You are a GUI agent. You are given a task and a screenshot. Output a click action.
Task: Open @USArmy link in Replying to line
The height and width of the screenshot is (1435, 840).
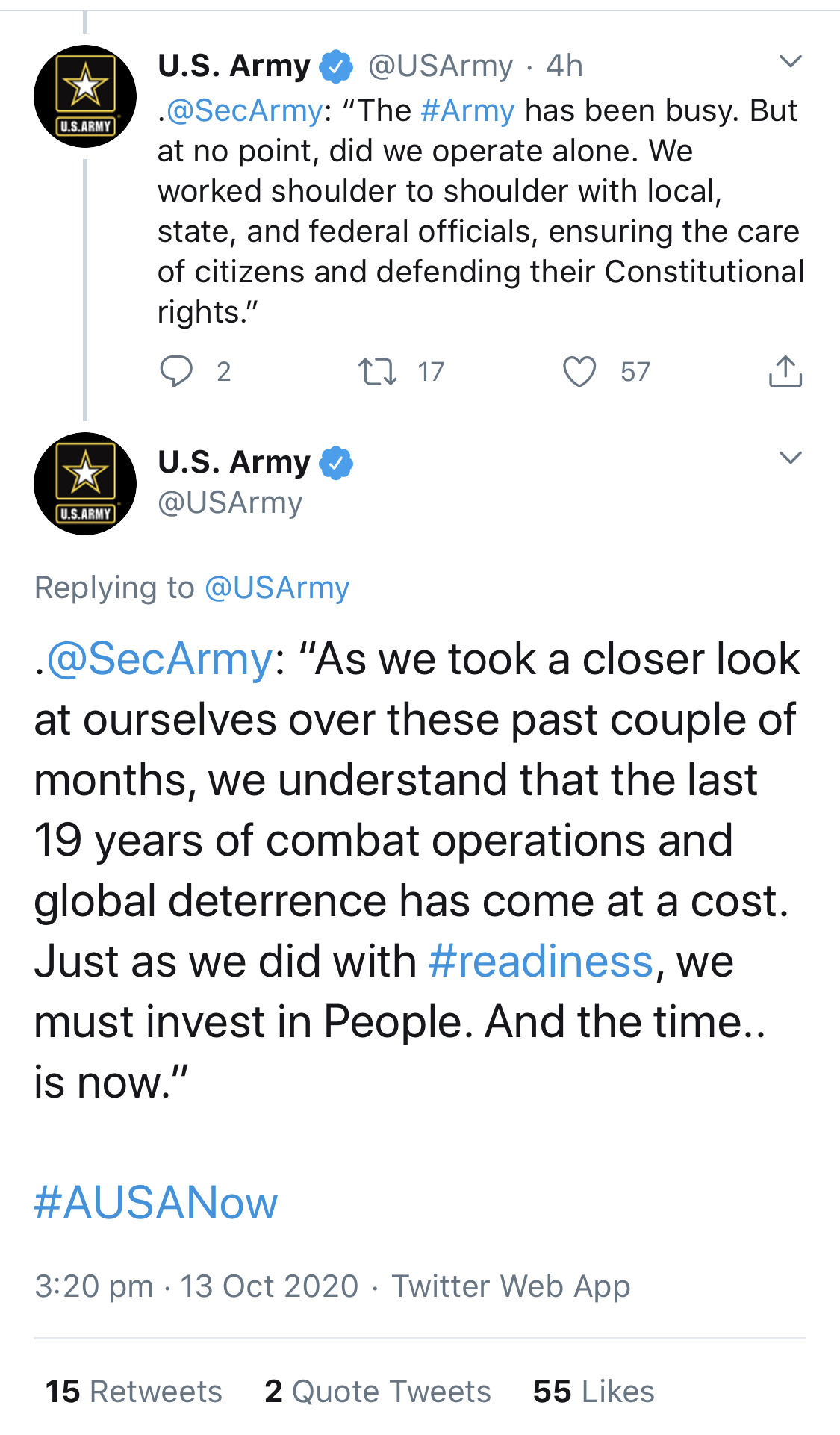click(x=276, y=588)
